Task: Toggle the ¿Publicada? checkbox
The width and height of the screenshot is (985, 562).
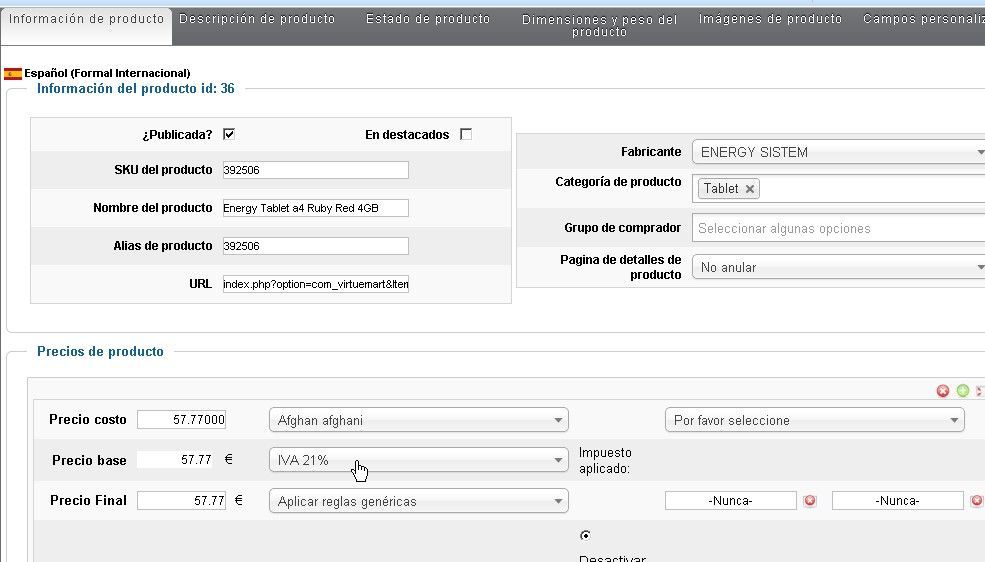Action: coord(229,134)
